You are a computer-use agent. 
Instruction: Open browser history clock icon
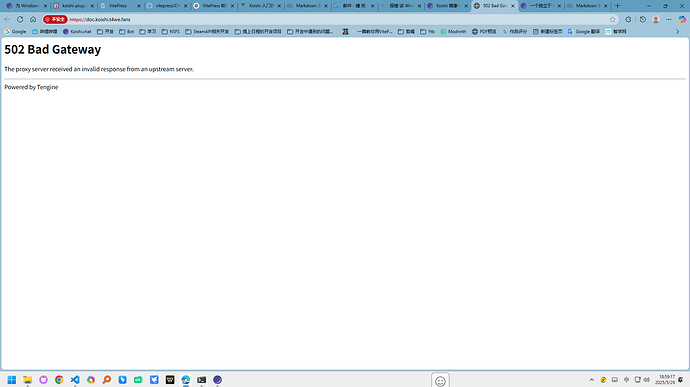point(642,19)
